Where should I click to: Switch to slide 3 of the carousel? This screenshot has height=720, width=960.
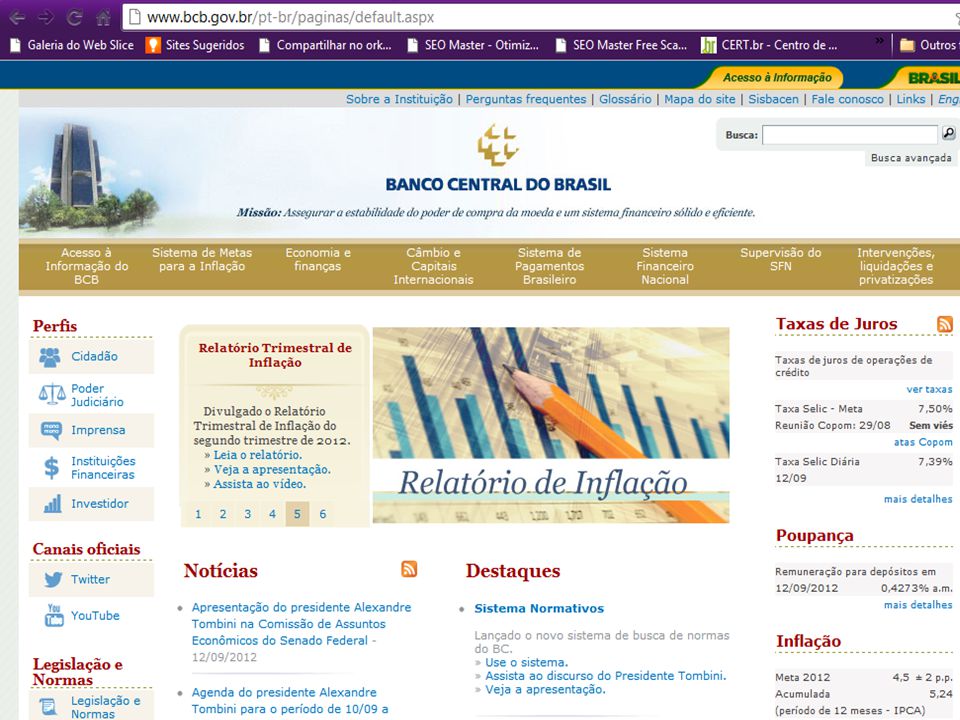248,514
